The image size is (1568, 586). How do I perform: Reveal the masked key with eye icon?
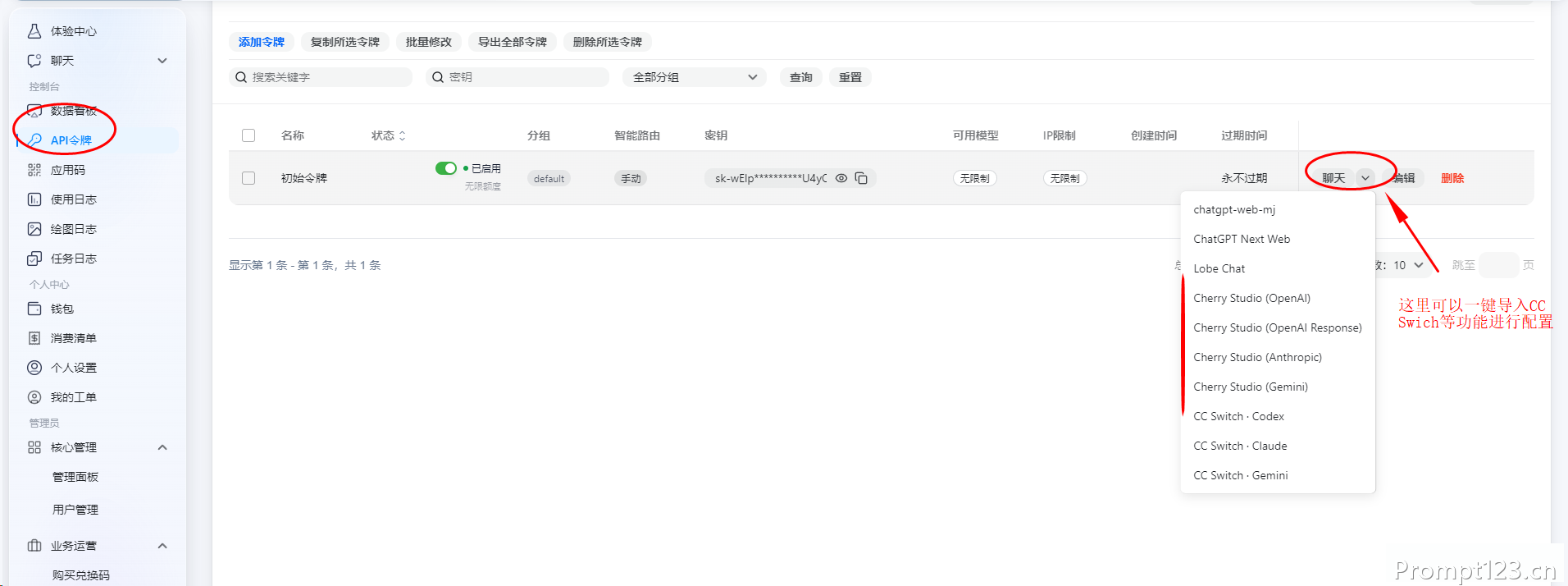click(x=841, y=178)
